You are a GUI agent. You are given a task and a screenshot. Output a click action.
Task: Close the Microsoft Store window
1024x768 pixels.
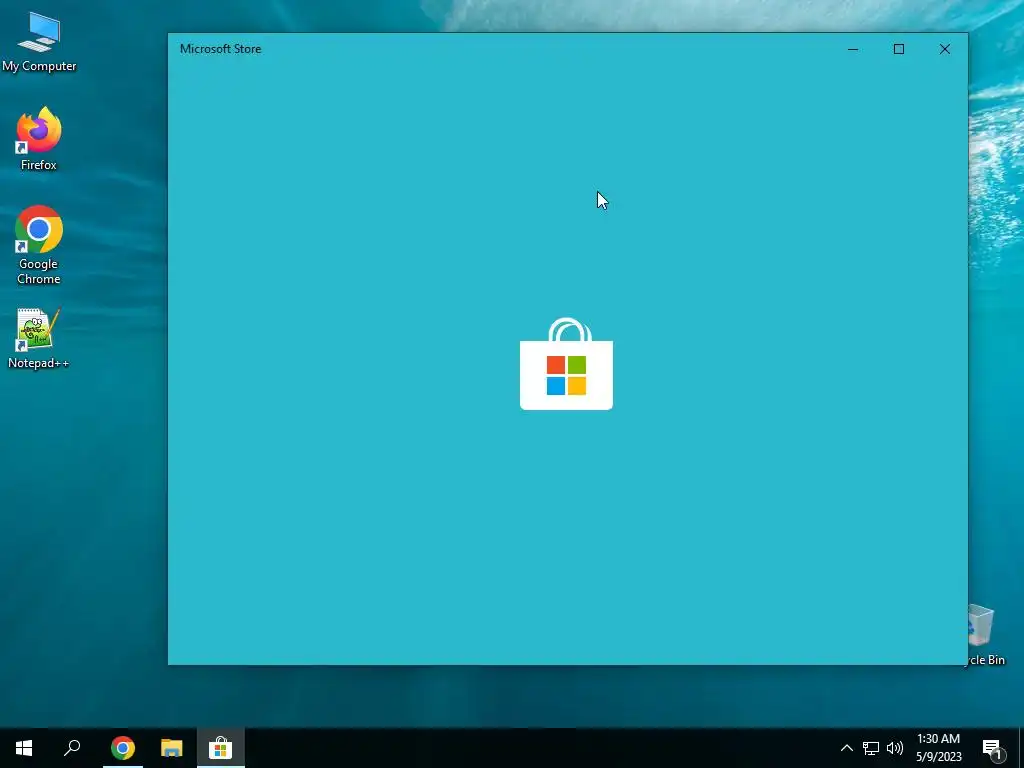(x=944, y=49)
